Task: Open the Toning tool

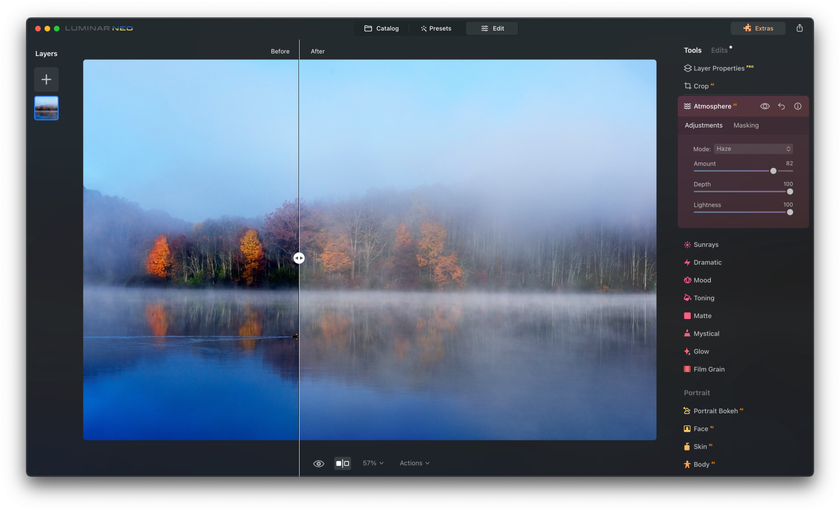Action: click(x=699, y=298)
